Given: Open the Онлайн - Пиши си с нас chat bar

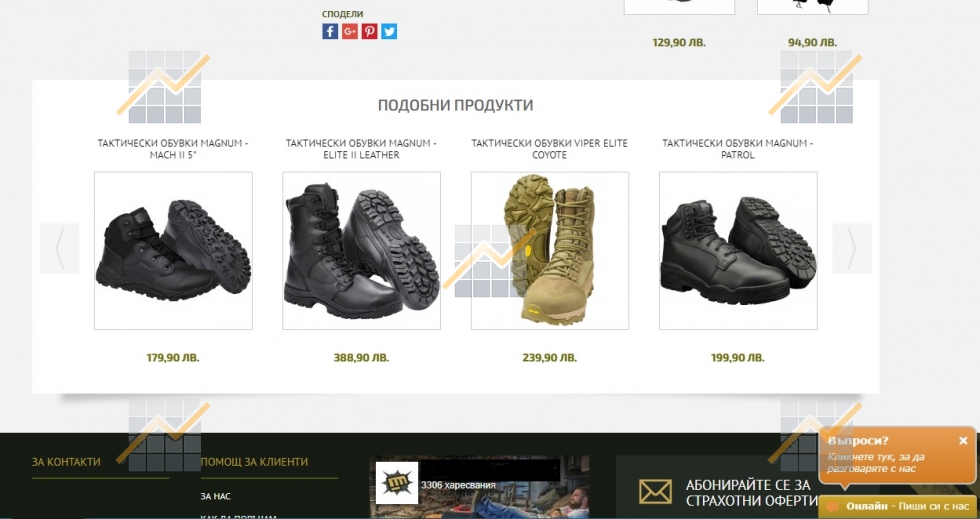Looking at the screenshot, I should [x=897, y=506].
